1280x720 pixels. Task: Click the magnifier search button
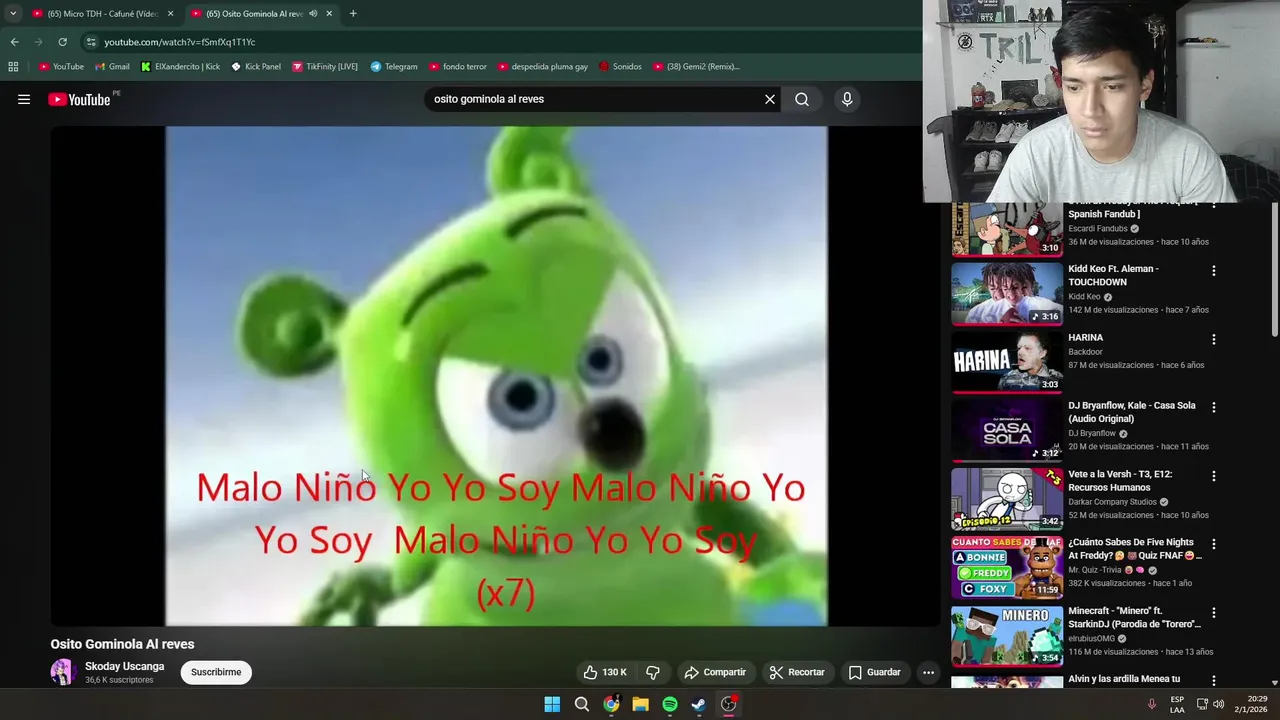(802, 99)
